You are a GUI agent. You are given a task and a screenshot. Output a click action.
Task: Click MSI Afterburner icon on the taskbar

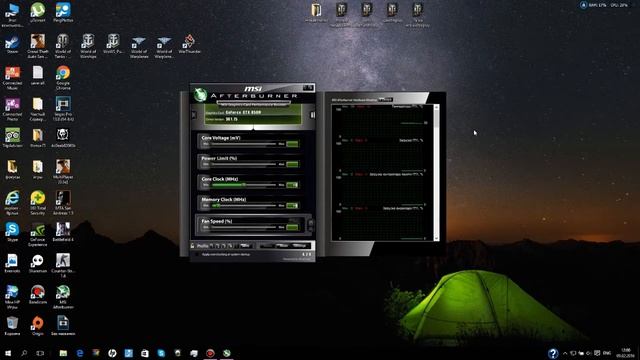(x=227, y=353)
